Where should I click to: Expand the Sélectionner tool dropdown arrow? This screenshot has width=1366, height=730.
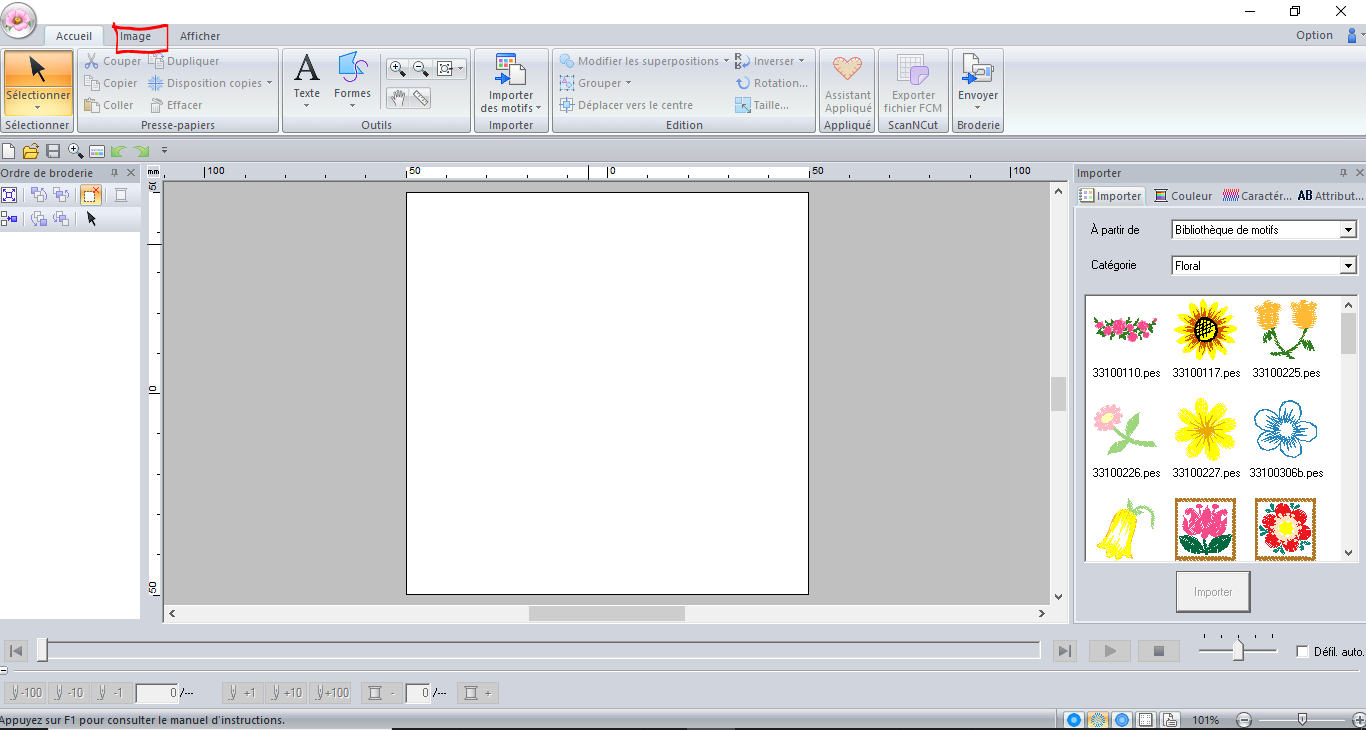point(37,108)
